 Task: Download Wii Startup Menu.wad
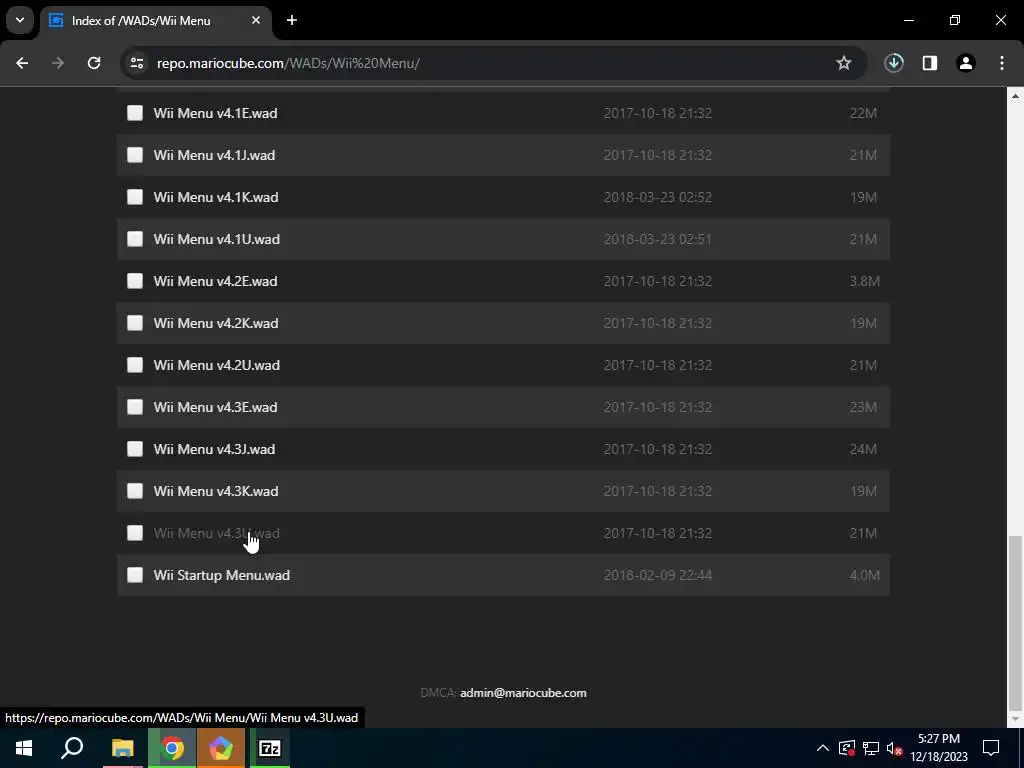tap(221, 575)
